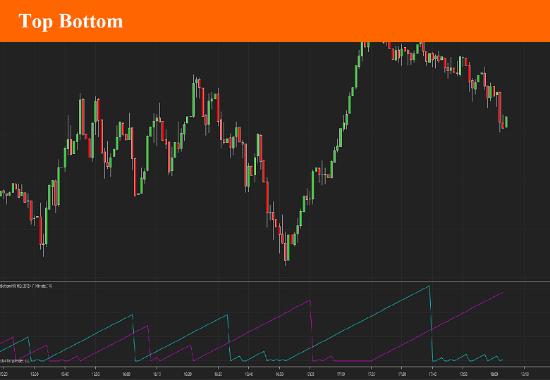Image resolution: width=550 pixels, height=380 pixels.
Task: Click the end point of the magenta line
Action: 503,292
